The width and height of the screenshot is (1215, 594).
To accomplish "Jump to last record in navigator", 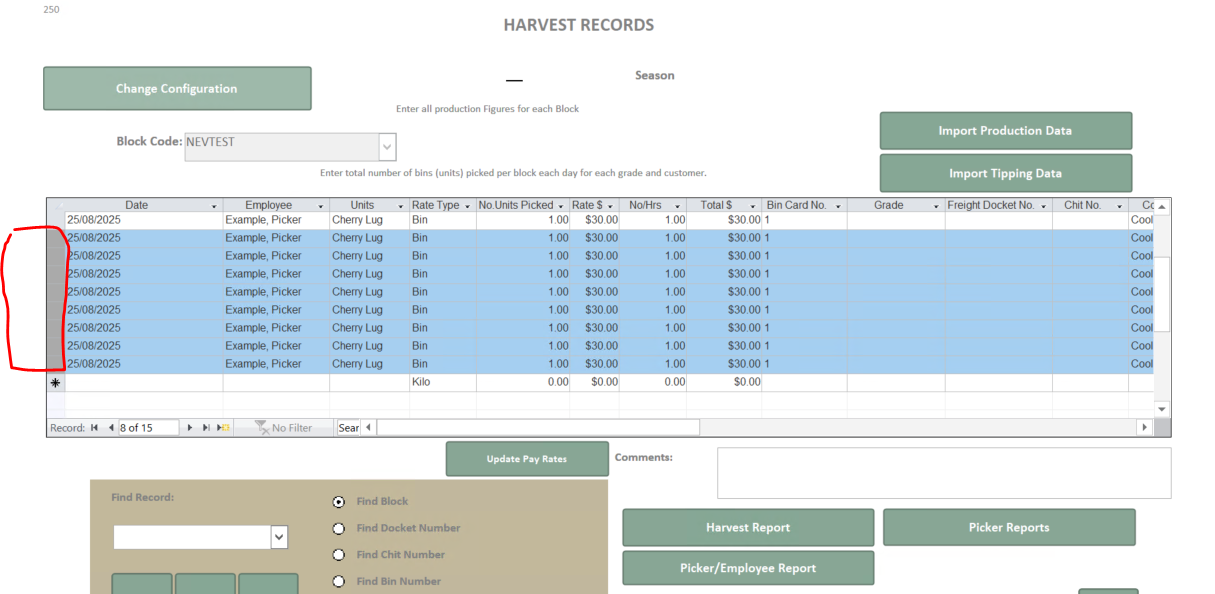I will [x=206, y=428].
